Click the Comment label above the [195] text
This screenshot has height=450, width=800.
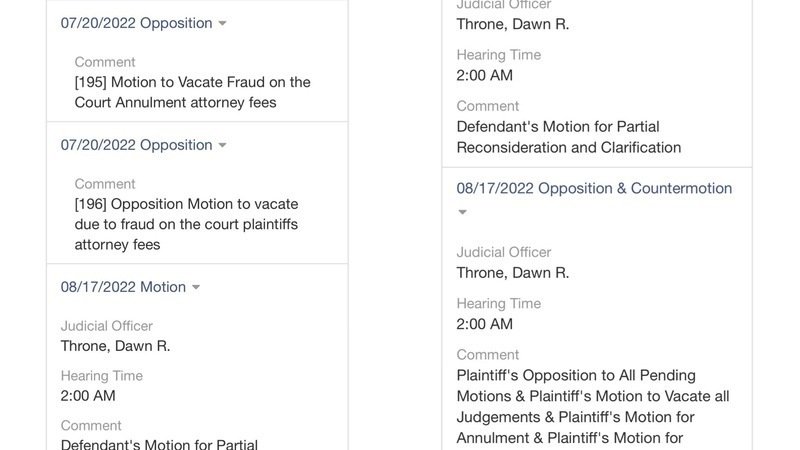click(105, 62)
